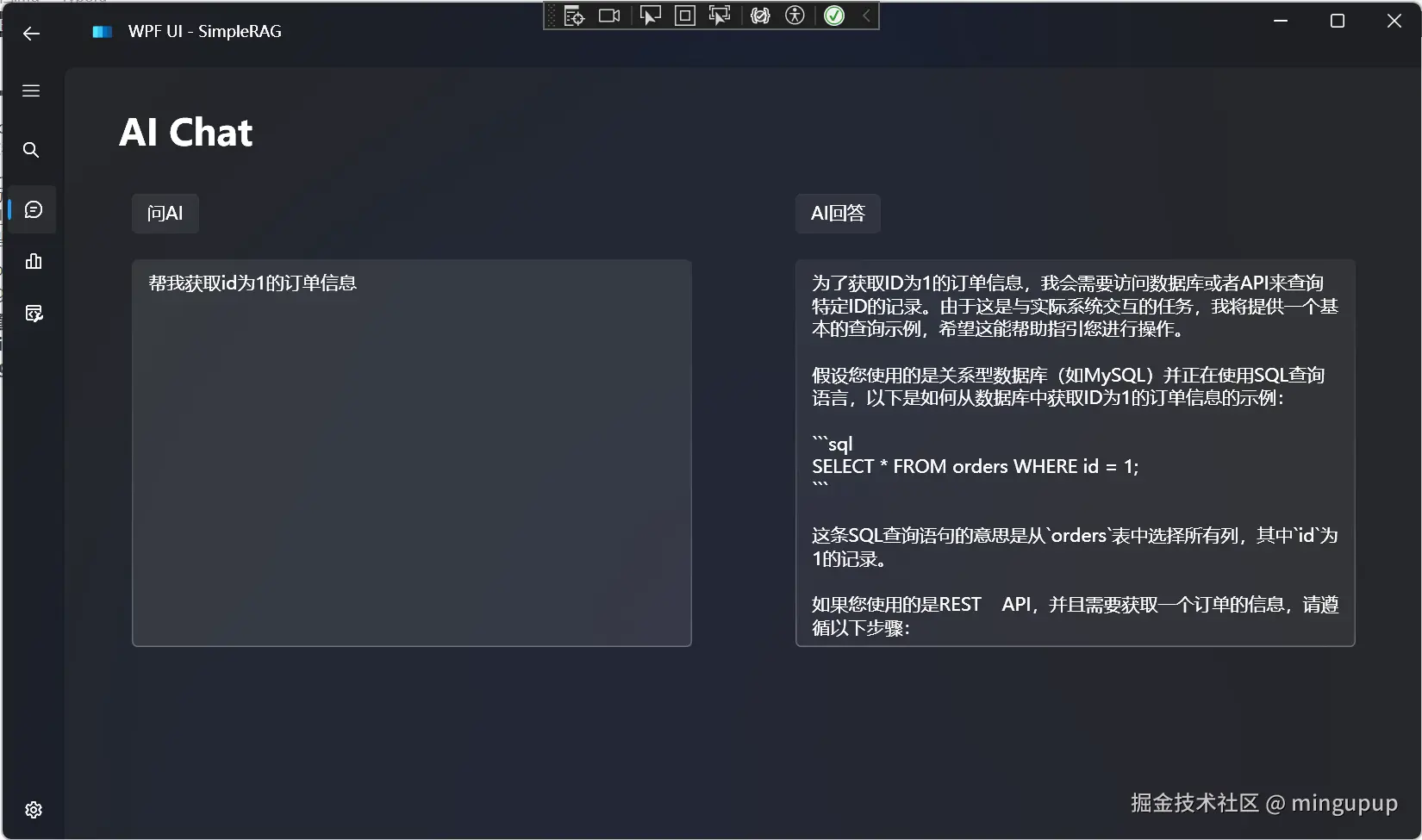This screenshot has height=840, width=1422.
Task: Click the accessibility figure icon in debug toolbar
Action: coord(795,16)
